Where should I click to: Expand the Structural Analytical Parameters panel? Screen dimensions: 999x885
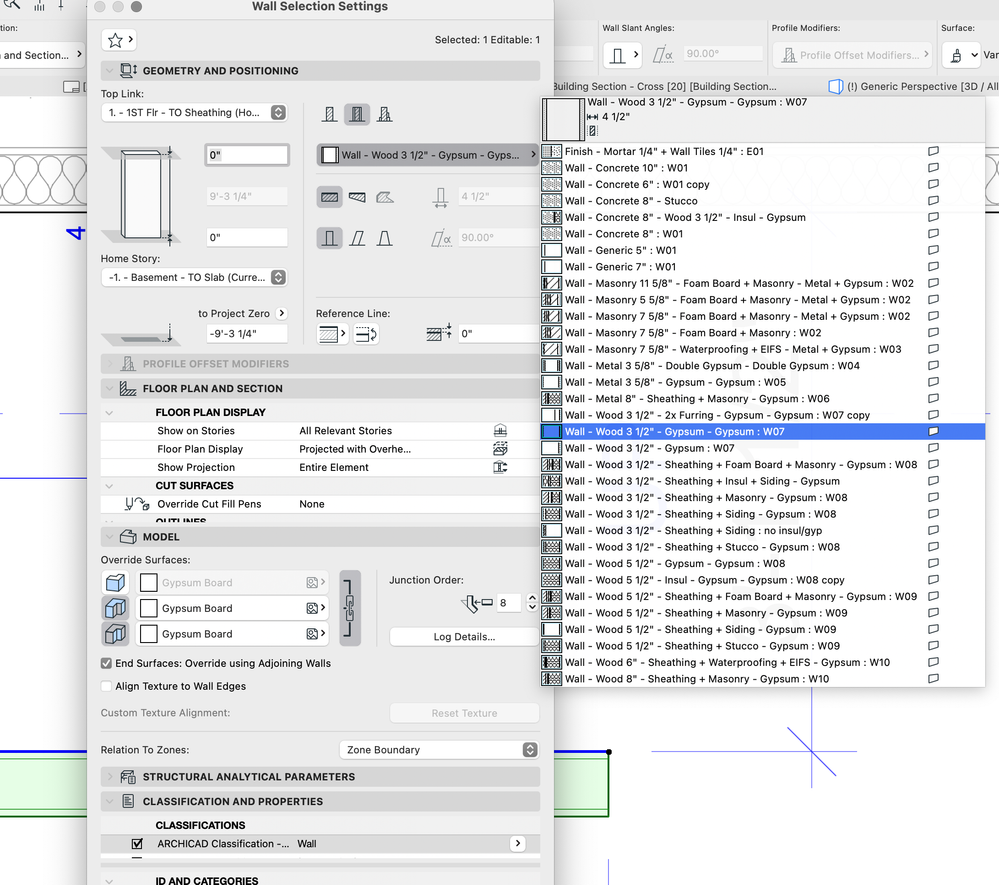[x=109, y=777]
